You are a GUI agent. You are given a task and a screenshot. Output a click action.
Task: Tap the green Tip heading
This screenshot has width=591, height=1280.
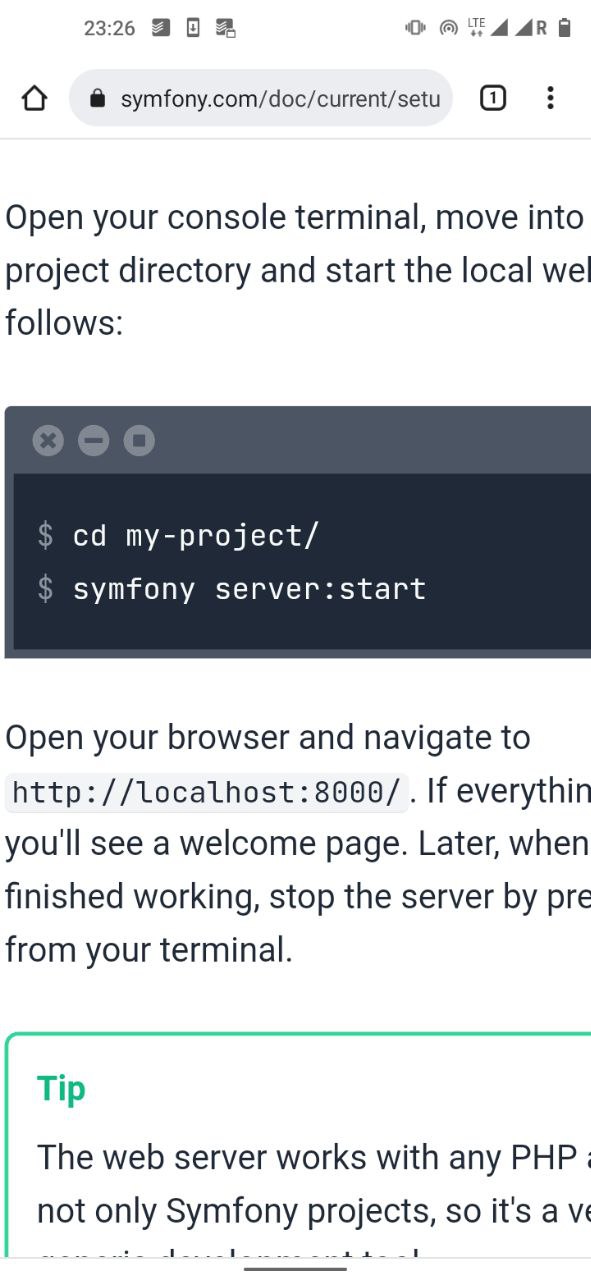click(61, 1088)
